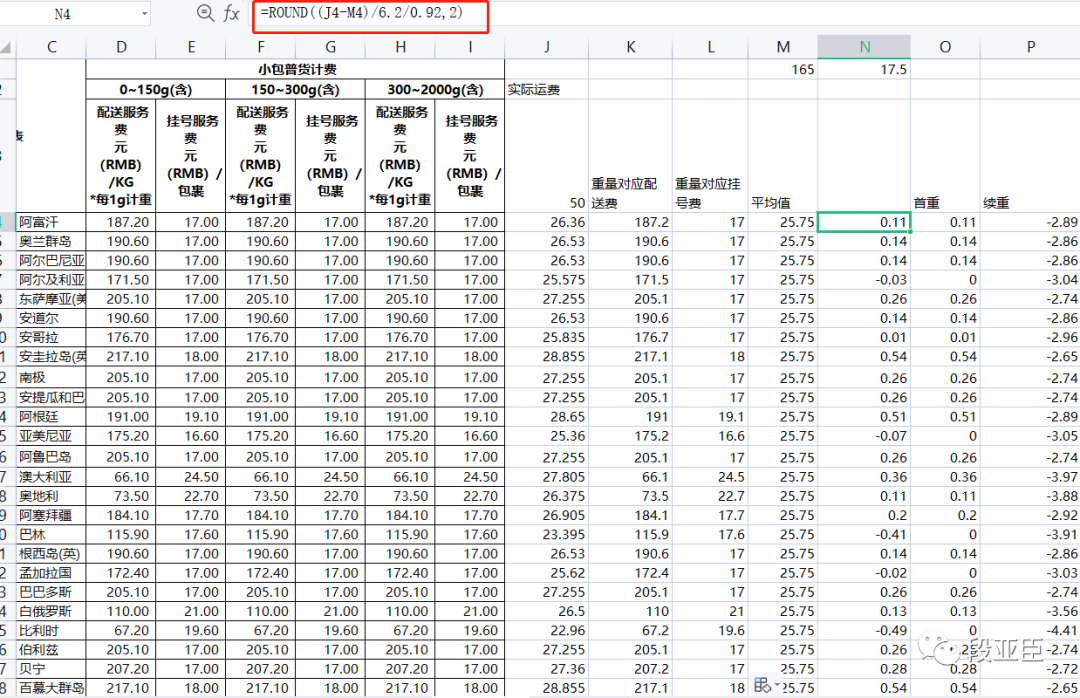1080x698 pixels.
Task: Click the 小包普货计费 merged header cell
Action: click(295, 69)
